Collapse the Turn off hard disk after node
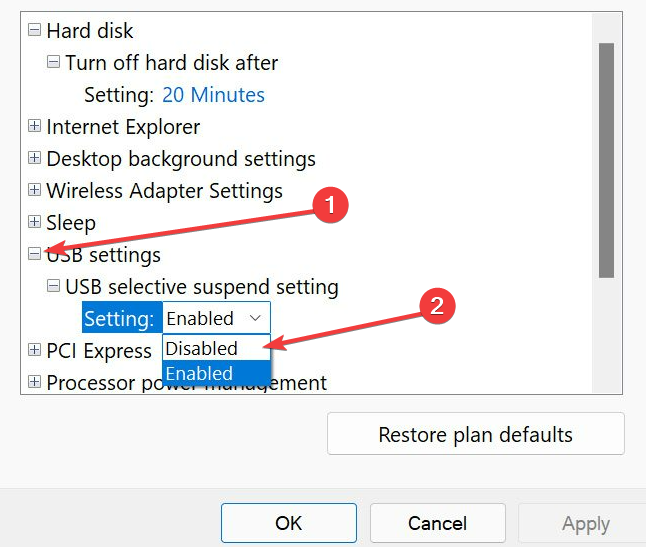 pos(54,63)
